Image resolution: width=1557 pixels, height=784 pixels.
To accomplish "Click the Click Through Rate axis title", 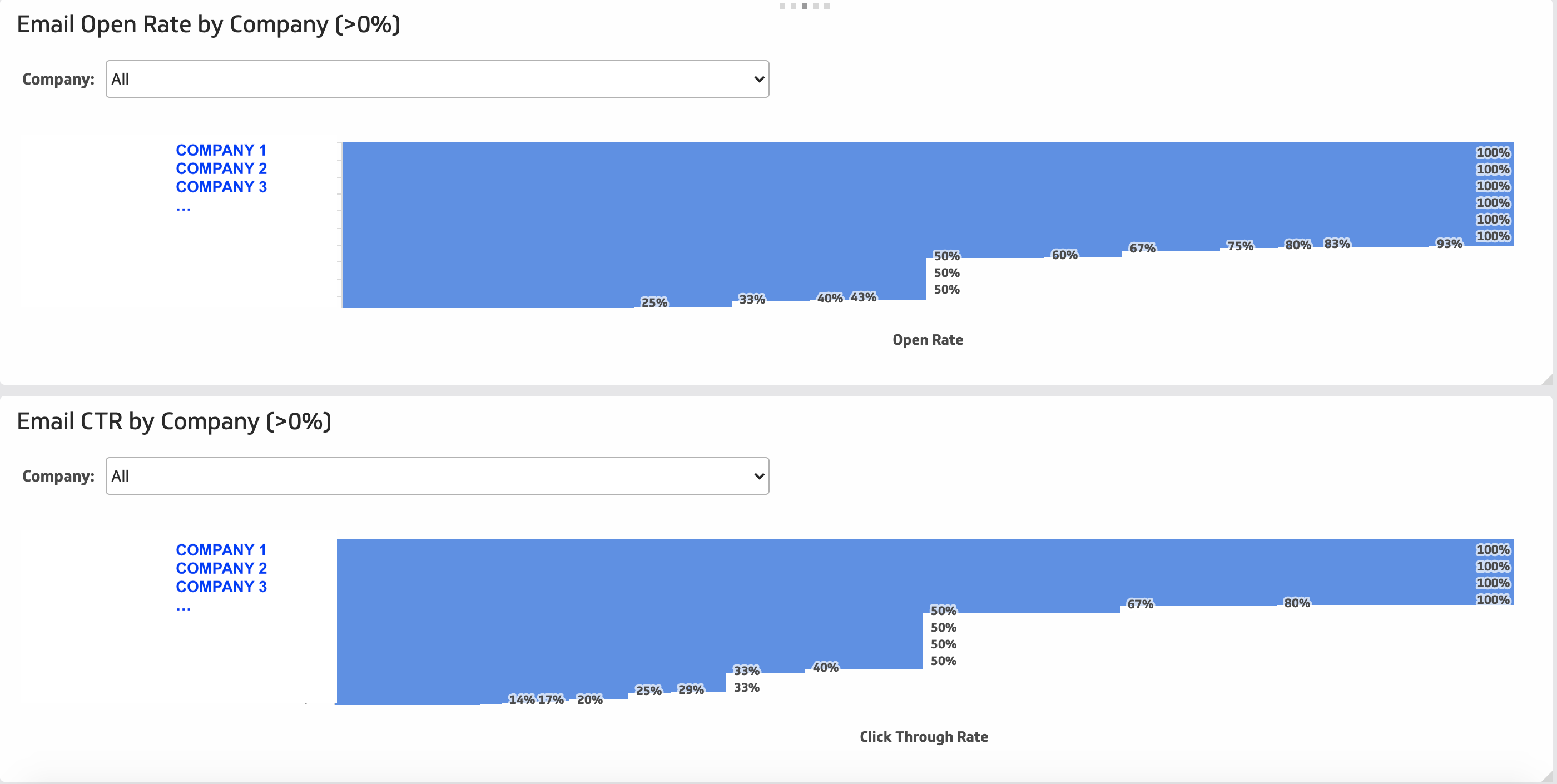I will 924,737.
